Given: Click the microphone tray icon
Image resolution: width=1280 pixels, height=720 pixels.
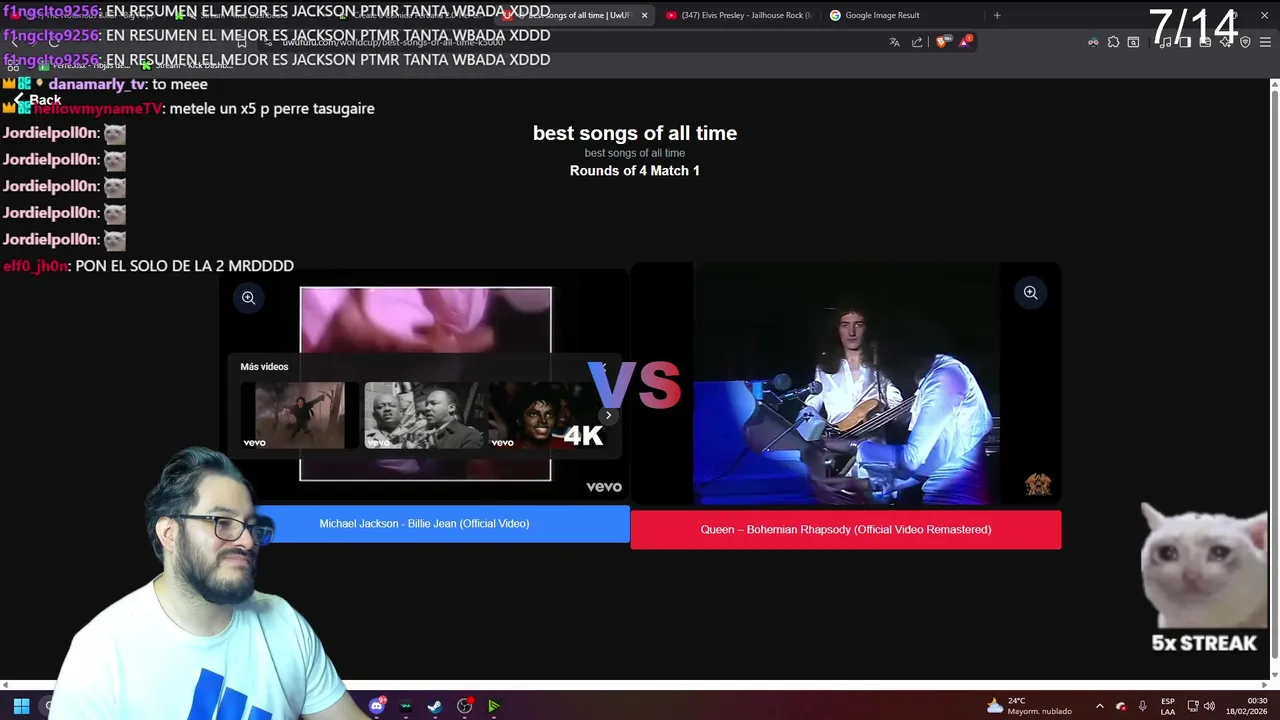Looking at the screenshot, I should coord(1142,706).
